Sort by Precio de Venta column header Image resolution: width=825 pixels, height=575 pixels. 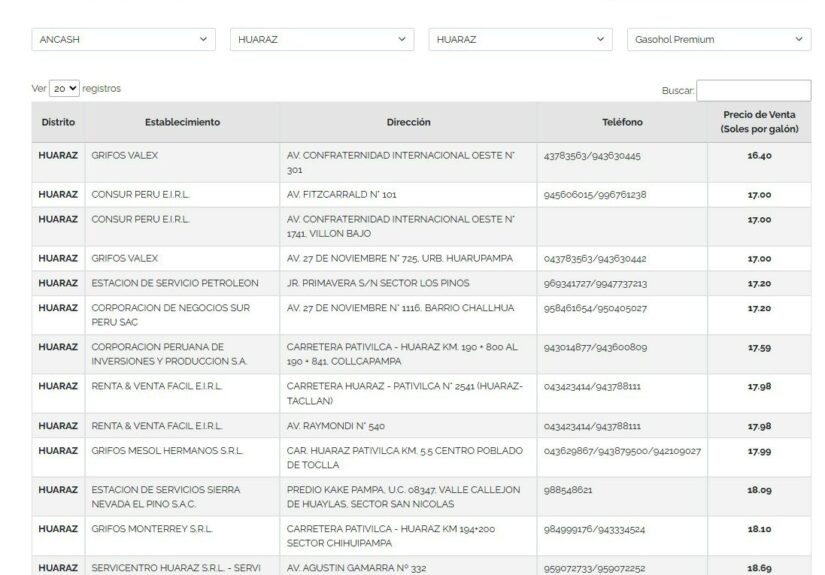tap(759, 122)
